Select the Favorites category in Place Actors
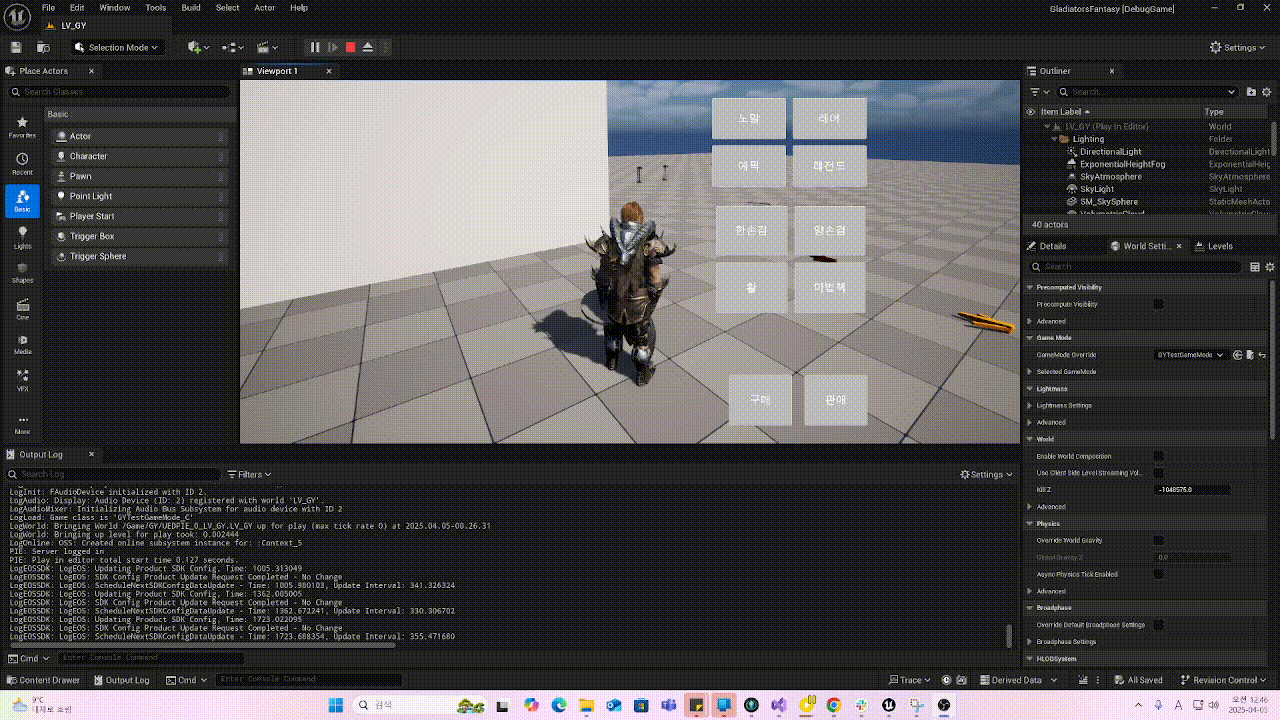The image size is (1280, 720). (22, 127)
